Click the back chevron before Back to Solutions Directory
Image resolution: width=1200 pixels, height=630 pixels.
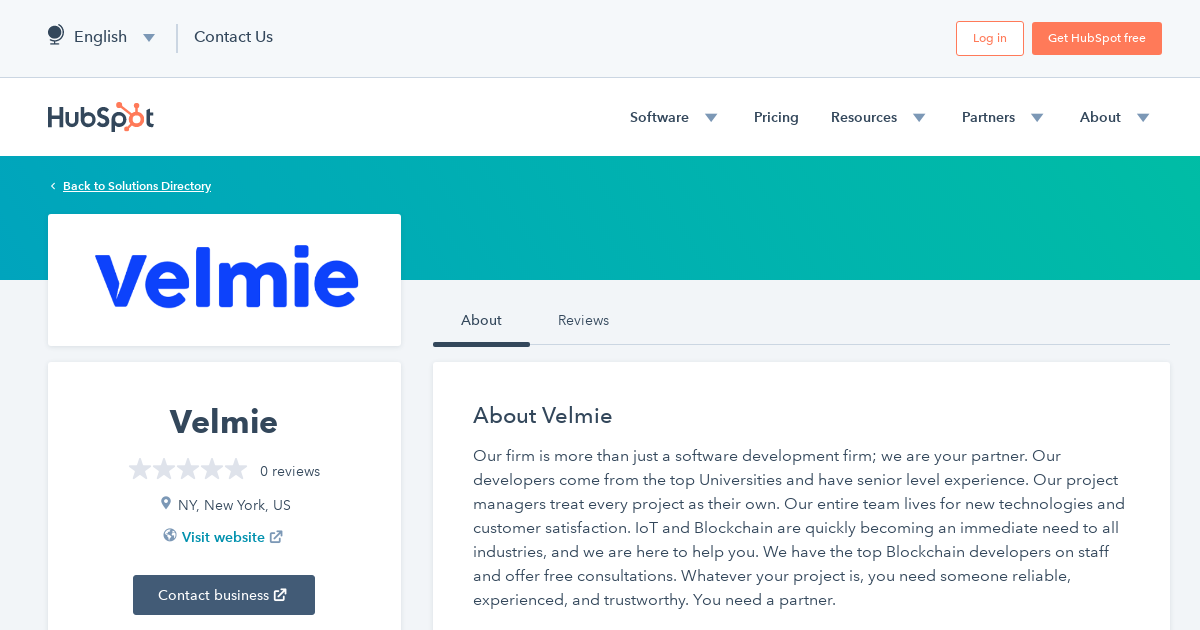click(x=52, y=185)
